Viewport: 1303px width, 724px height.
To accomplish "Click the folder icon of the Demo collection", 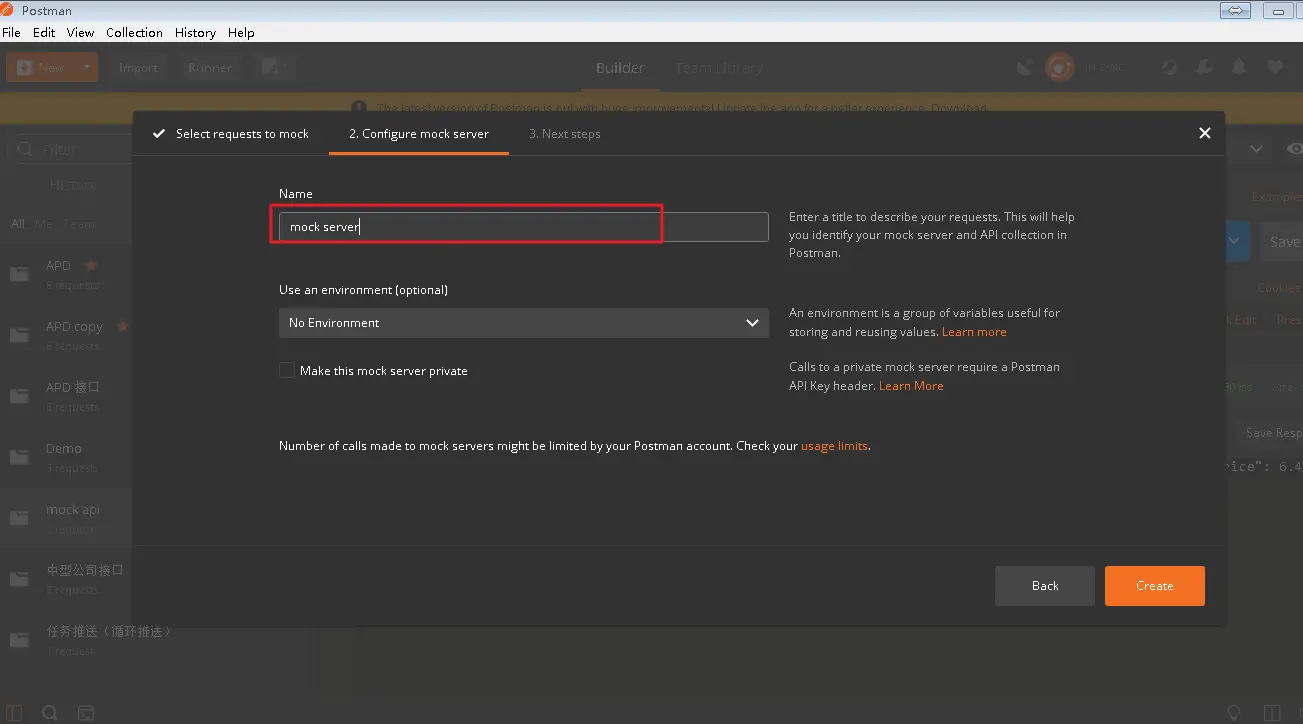I will click(x=19, y=457).
